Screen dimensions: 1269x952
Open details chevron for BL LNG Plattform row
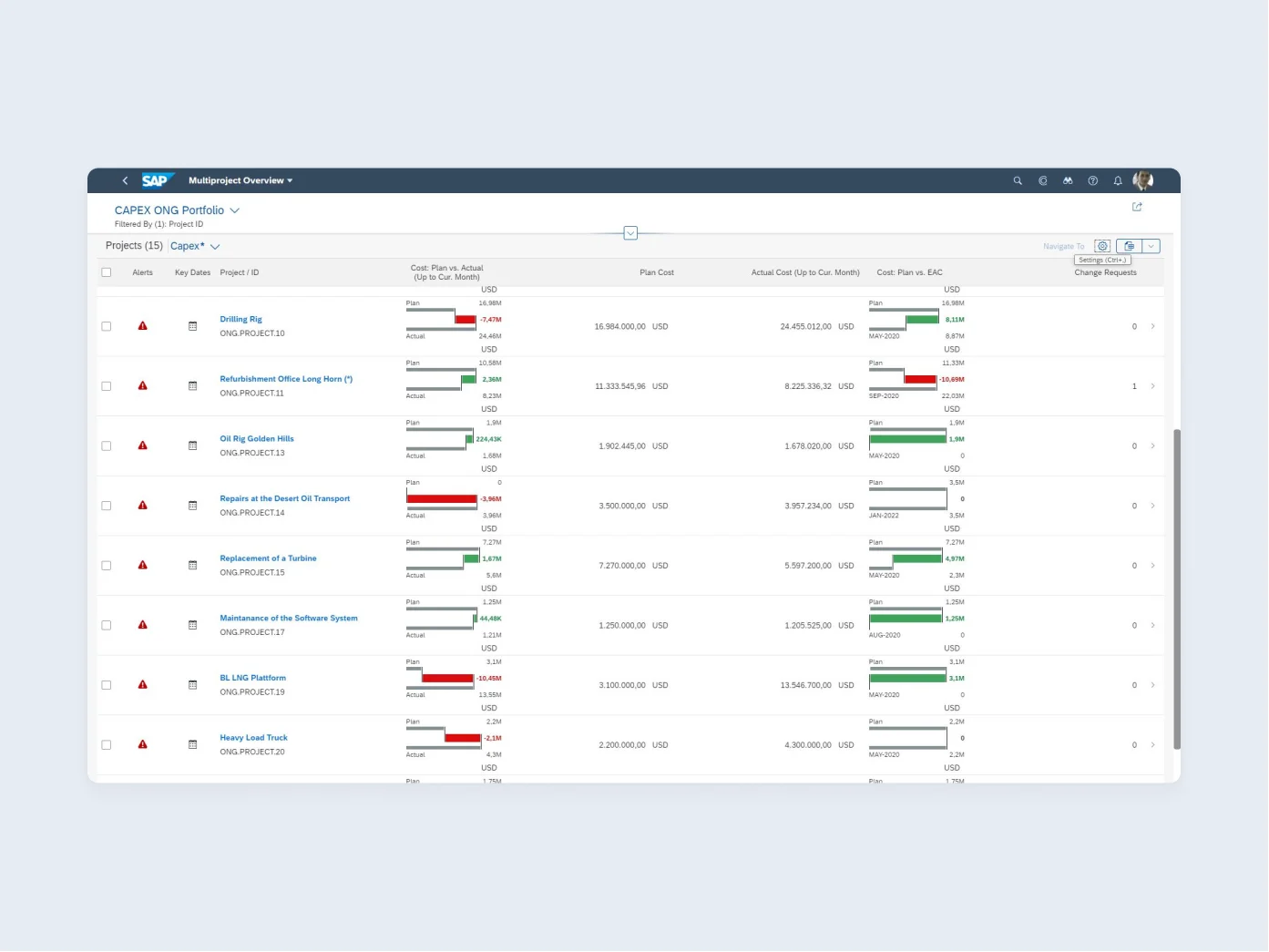click(1153, 685)
